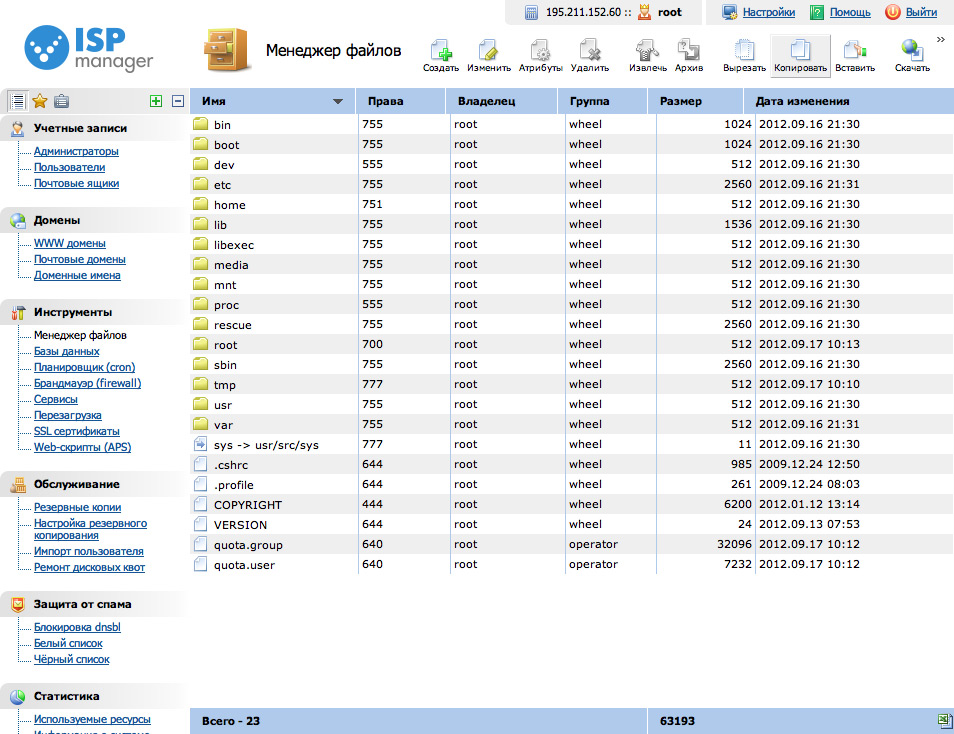The height and width of the screenshot is (734, 954).
Task: Click sort arrow in Имя column header
Action: point(338,102)
